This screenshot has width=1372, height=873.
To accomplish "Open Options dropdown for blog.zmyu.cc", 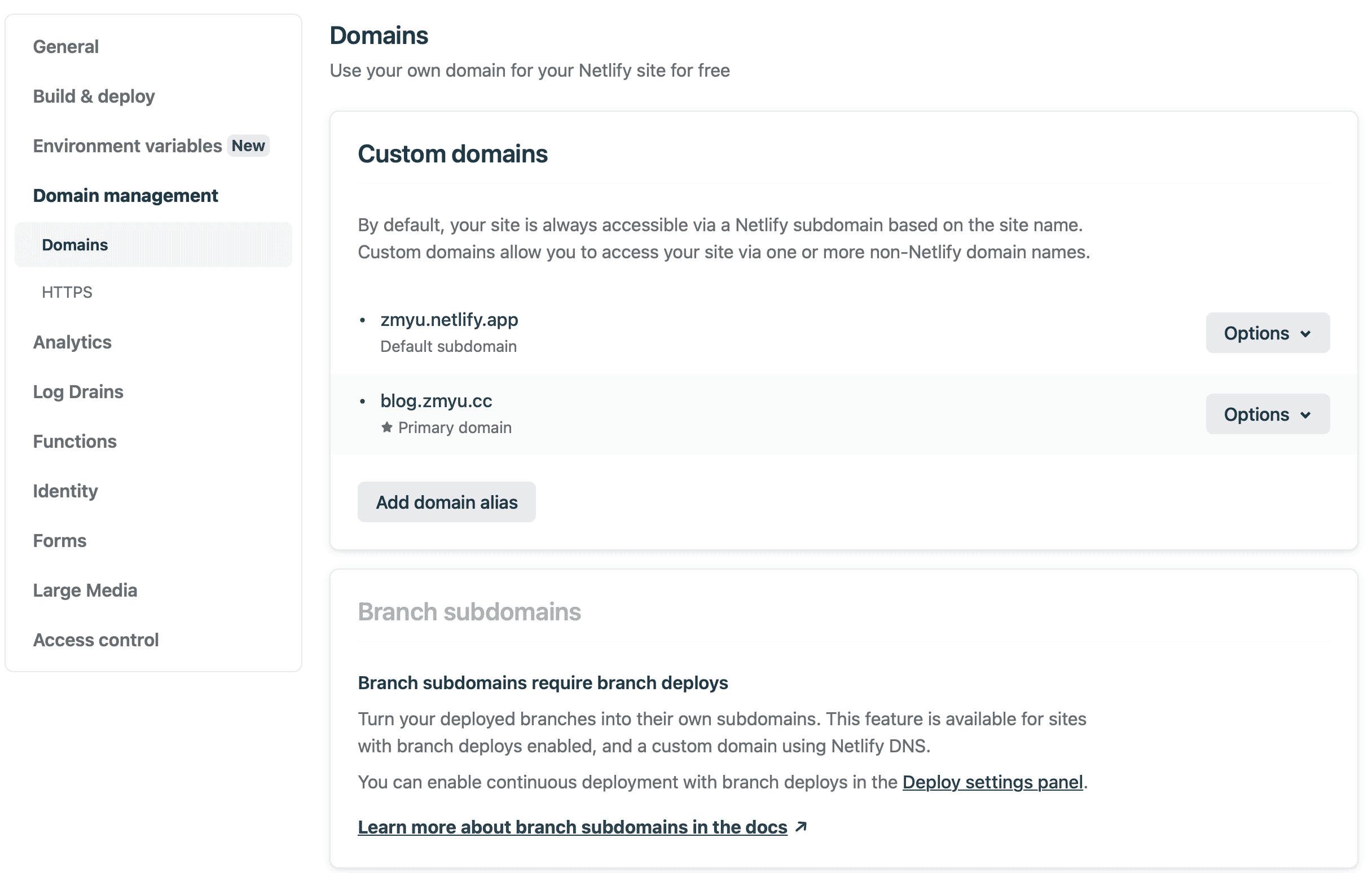I will (x=1267, y=414).
